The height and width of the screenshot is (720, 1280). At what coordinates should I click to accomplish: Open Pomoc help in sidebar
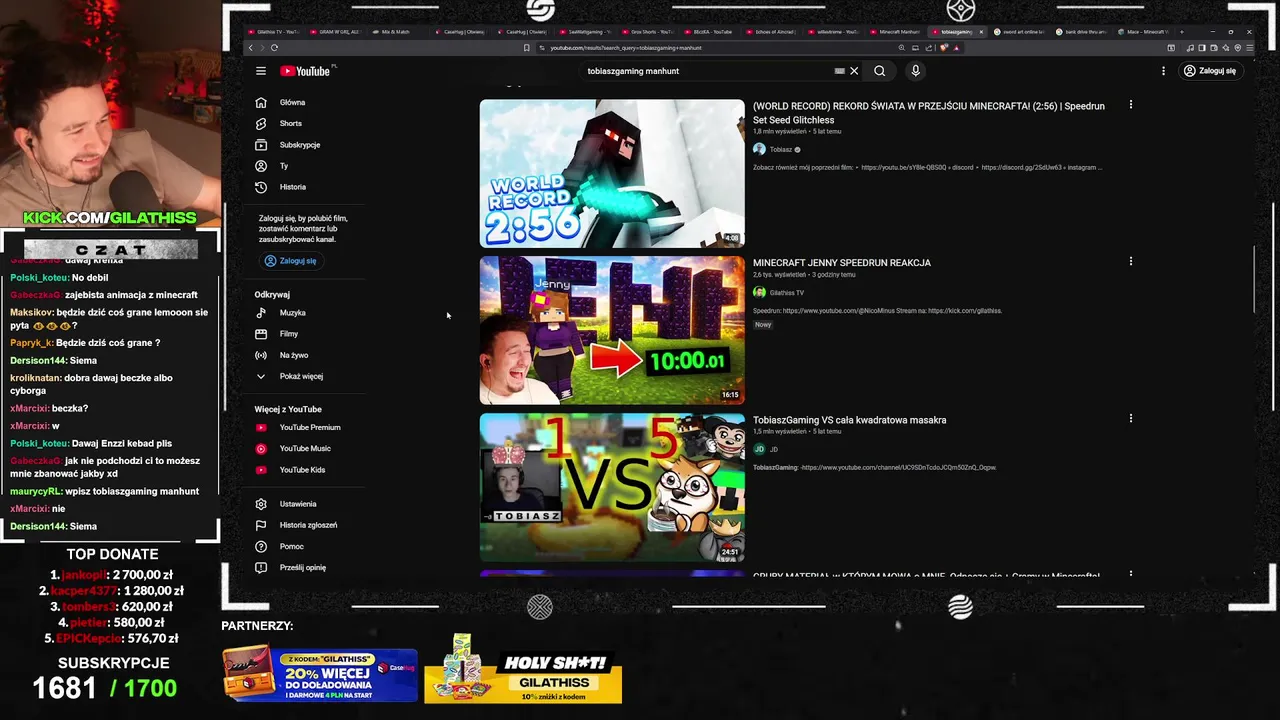coord(291,546)
